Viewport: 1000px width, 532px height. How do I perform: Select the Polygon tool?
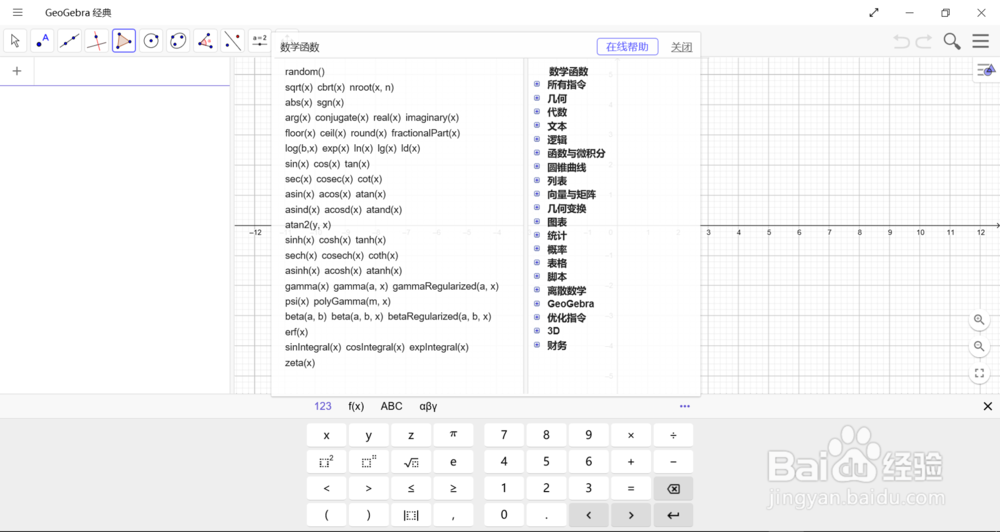pos(124,41)
